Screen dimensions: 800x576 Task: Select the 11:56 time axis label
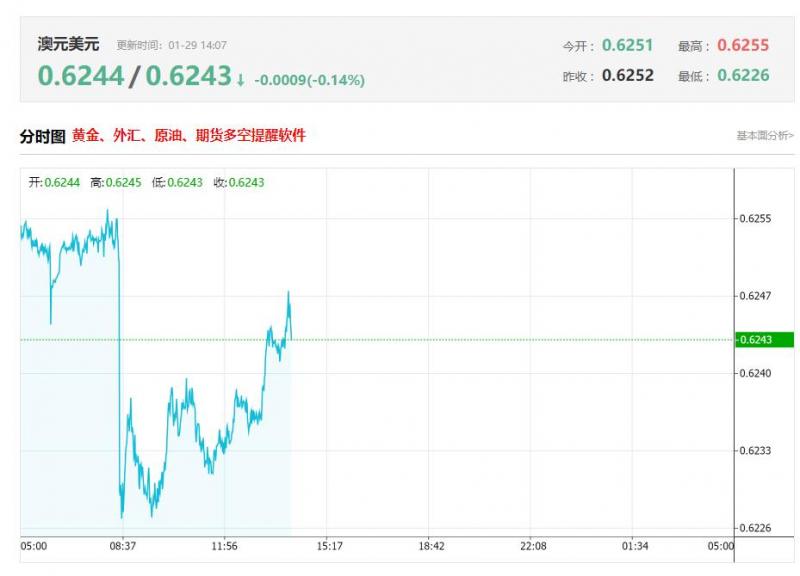[x=224, y=546]
